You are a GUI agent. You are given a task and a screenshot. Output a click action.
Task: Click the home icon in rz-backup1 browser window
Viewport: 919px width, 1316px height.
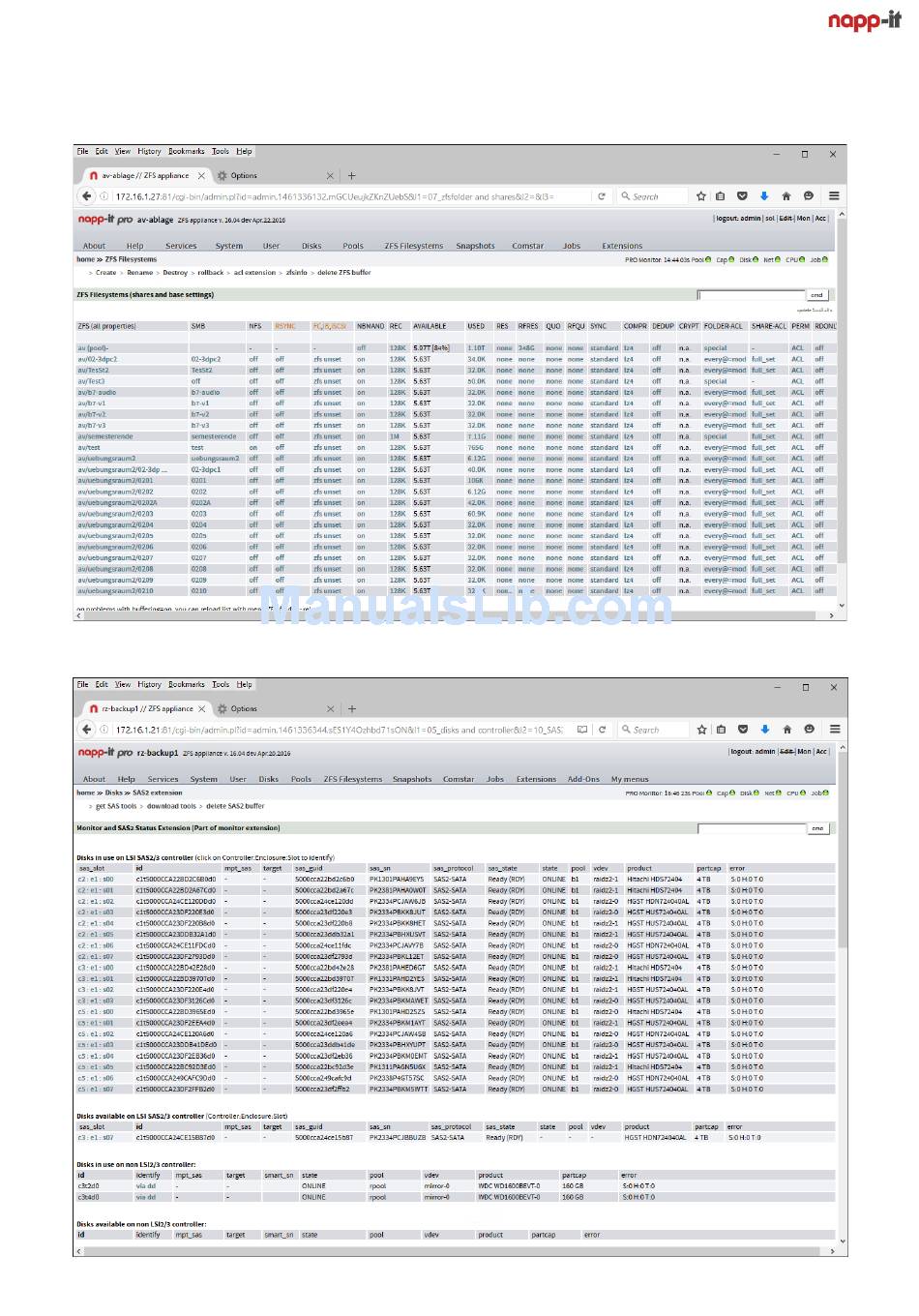coord(786,730)
